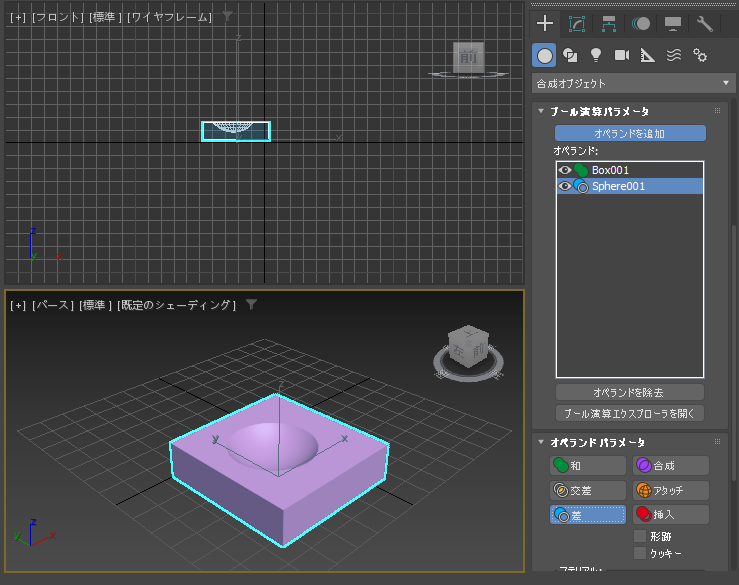Open perspective viewport [標準] quality menu
Viewport: 739px width, 585px height.
tap(96, 305)
